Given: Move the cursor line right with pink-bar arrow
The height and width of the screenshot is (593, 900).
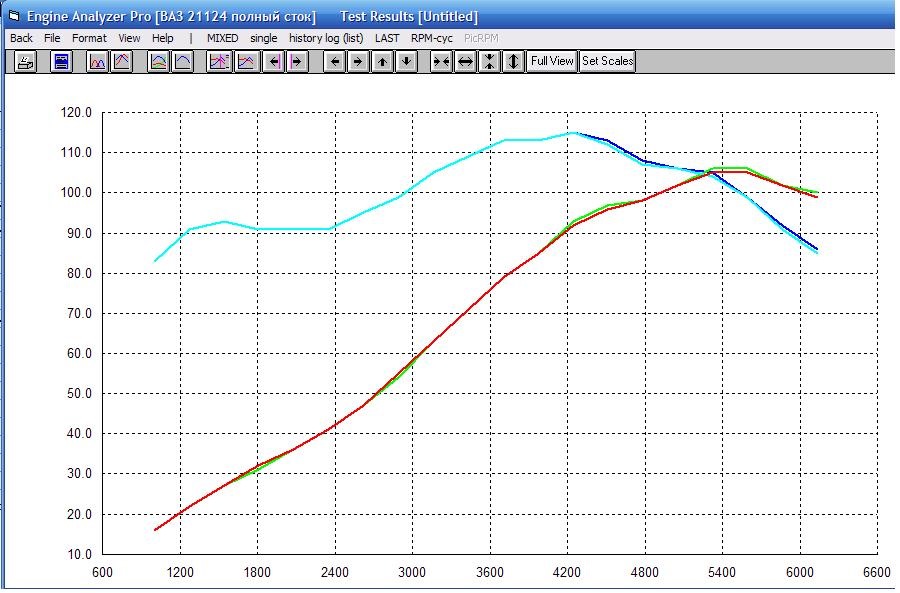Looking at the screenshot, I should pos(297,61).
